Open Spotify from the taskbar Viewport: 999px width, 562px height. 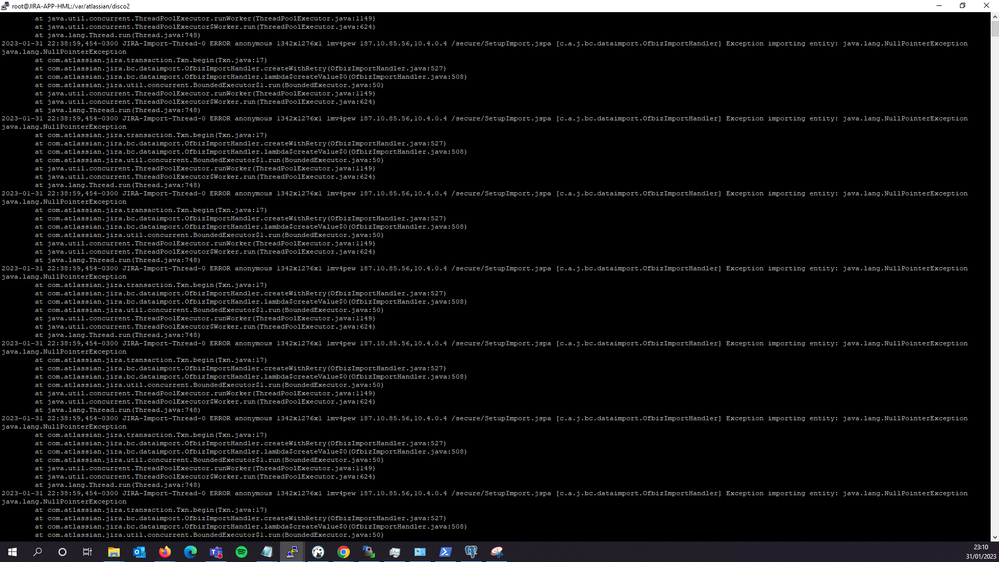pyautogui.click(x=241, y=552)
